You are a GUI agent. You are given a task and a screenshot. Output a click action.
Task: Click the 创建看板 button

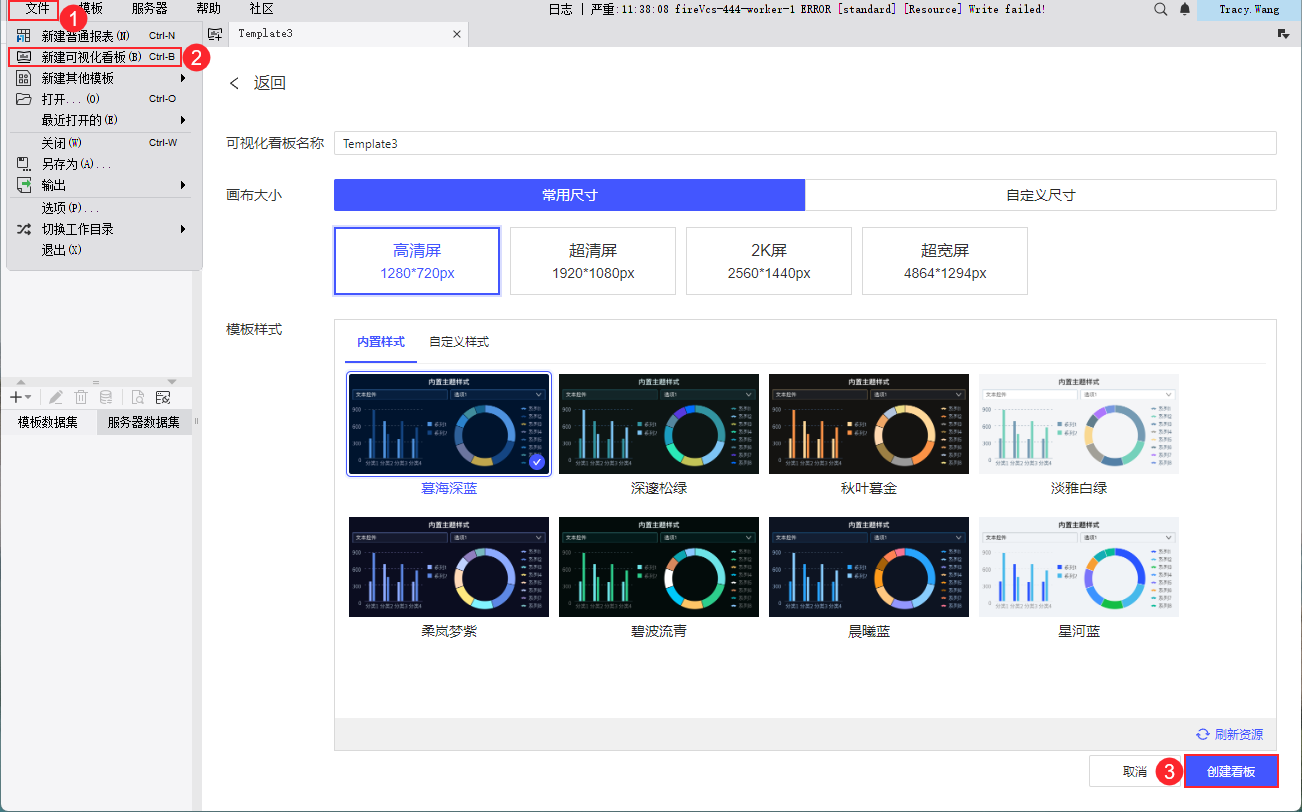(1230, 771)
